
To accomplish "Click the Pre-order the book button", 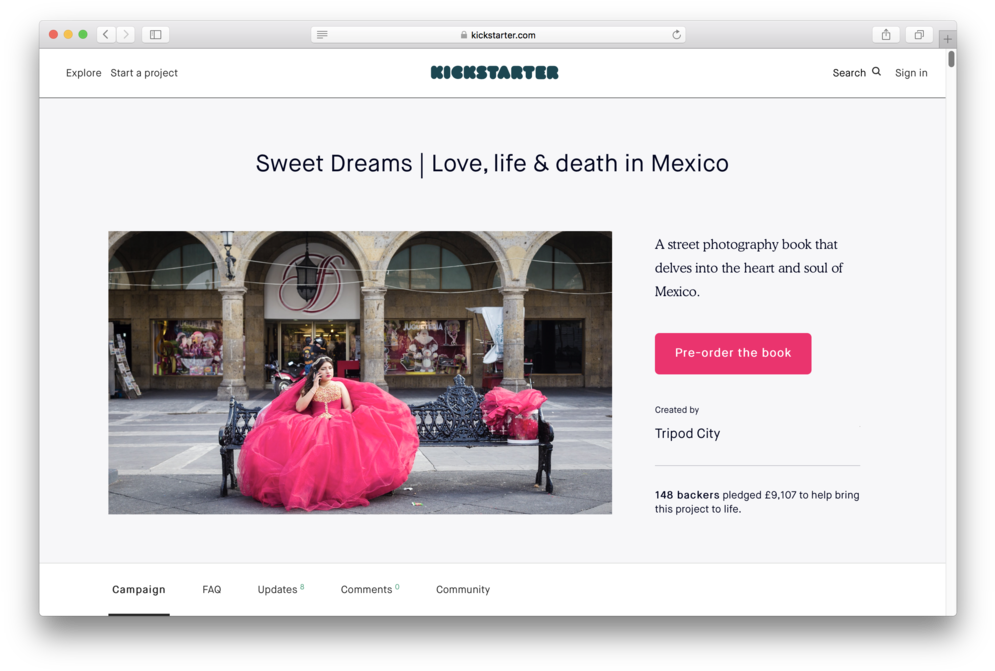I will click(x=733, y=353).
